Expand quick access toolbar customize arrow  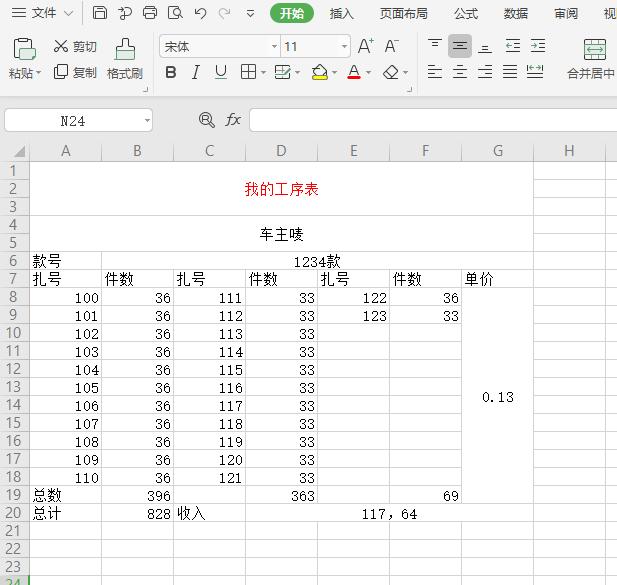250,14
